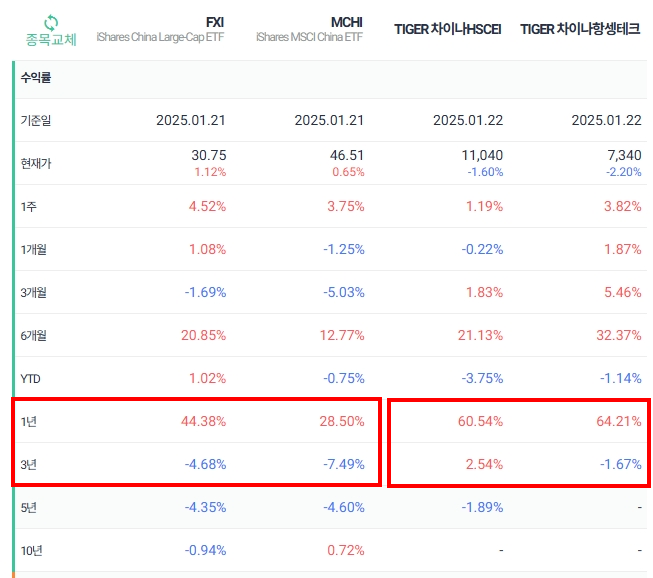Click YTD return value -3.75%
This screenshot has width=653, height=578.
[482, 378]
